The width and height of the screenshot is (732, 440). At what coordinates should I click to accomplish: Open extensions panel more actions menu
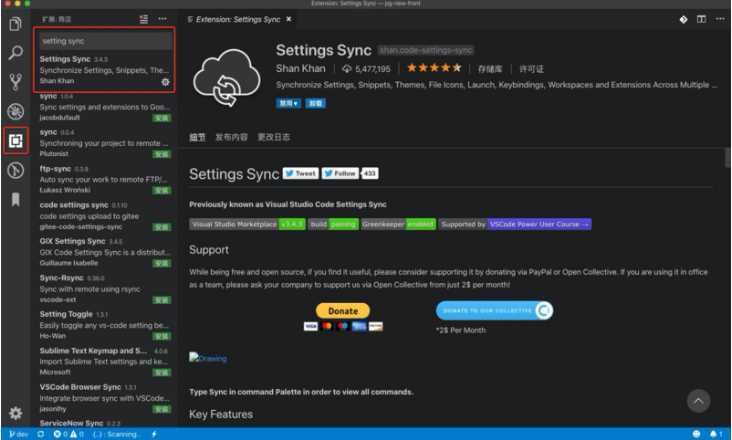click(x=162, y=19)
